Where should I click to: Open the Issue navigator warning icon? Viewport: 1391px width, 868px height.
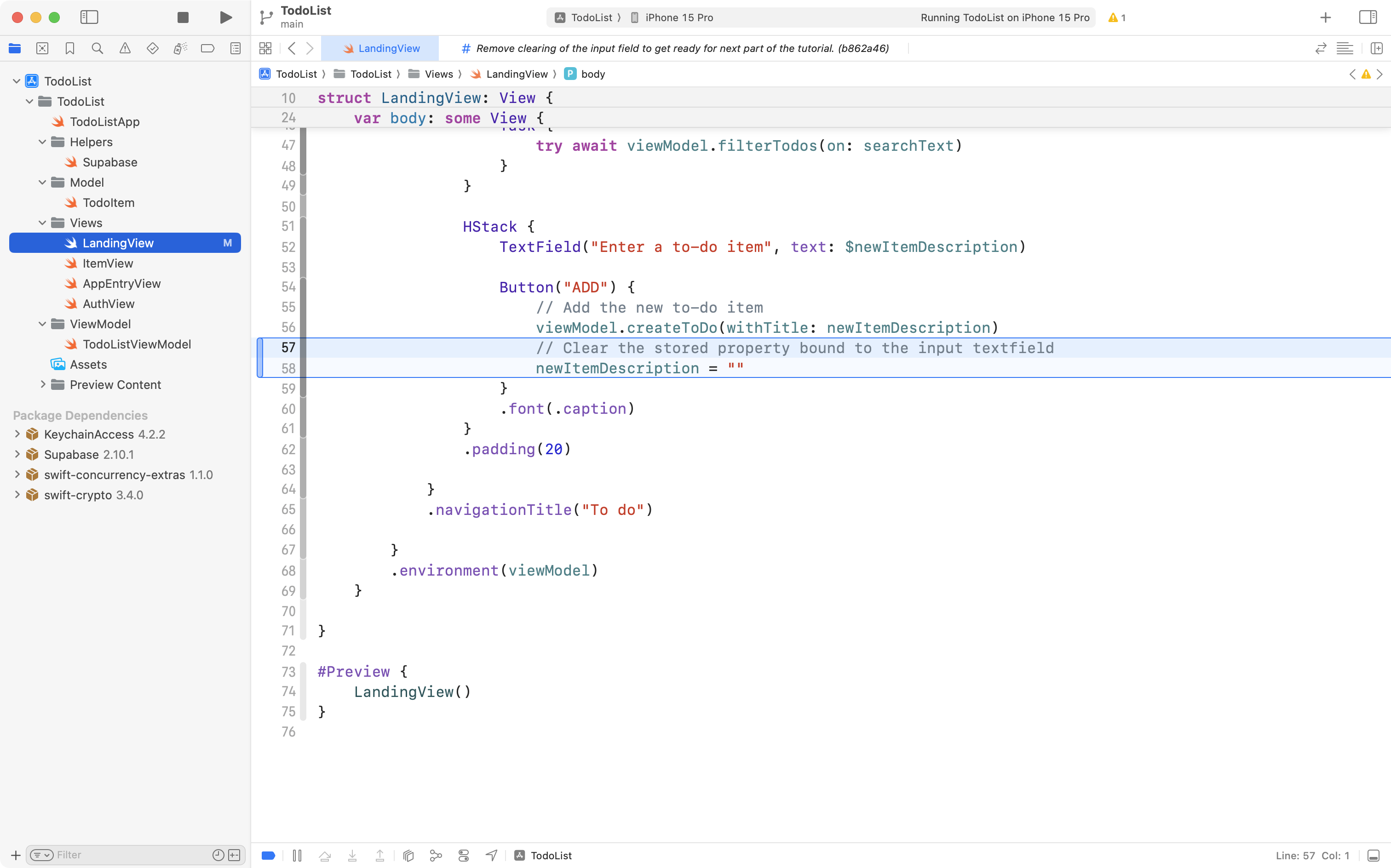coord(125,48)
